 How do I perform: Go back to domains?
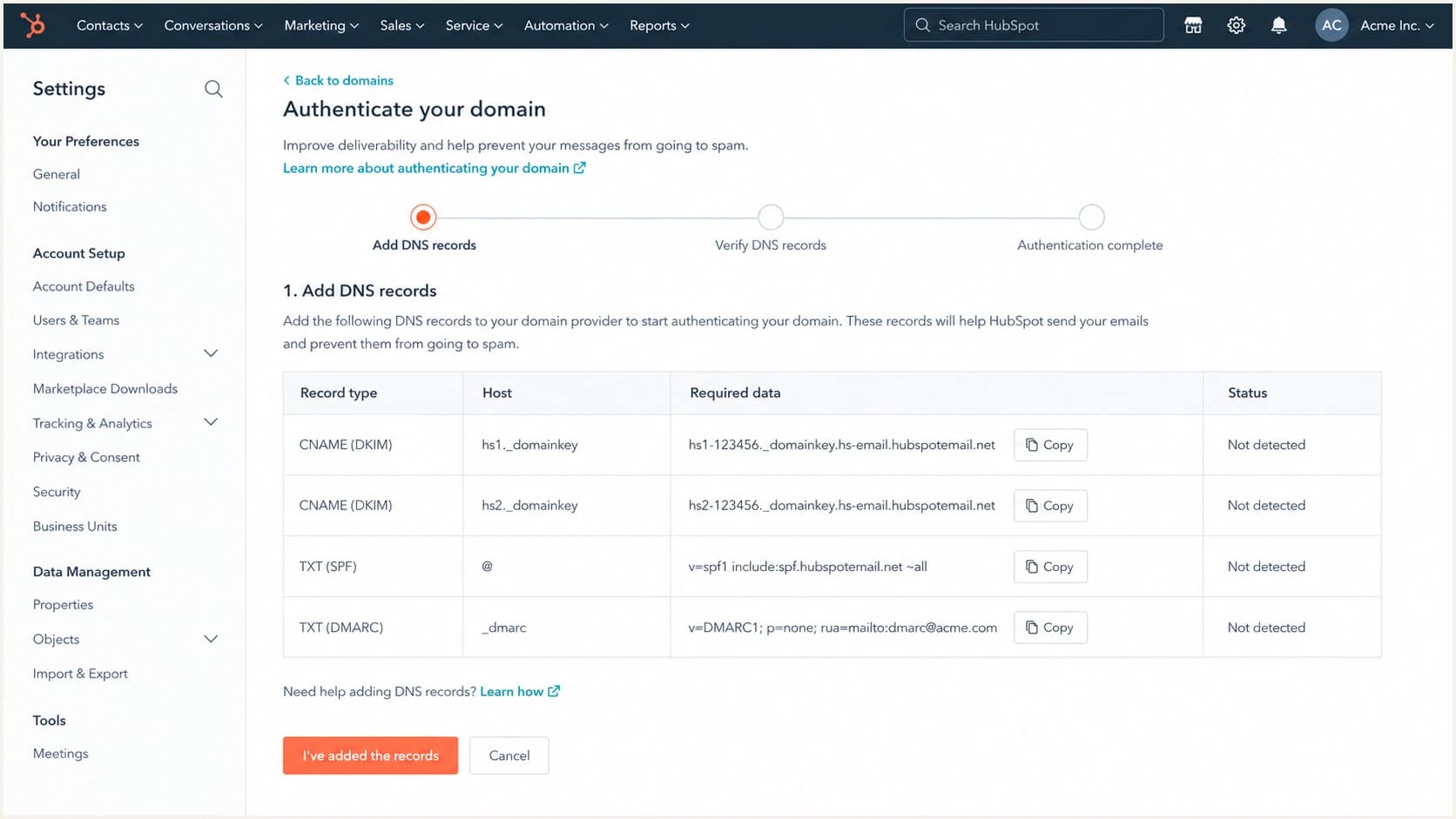click(x=338, y=80)
